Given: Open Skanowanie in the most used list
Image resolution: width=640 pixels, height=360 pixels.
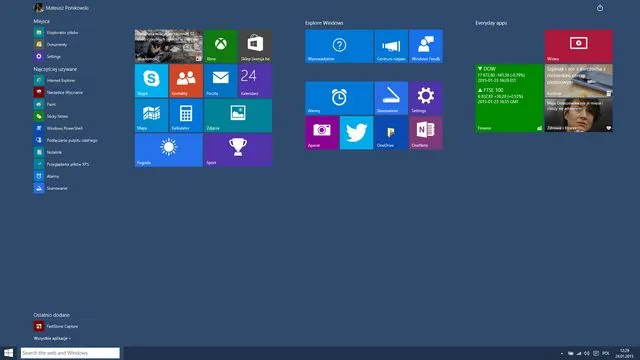Looking at the screenshot, I should (51, 188).
